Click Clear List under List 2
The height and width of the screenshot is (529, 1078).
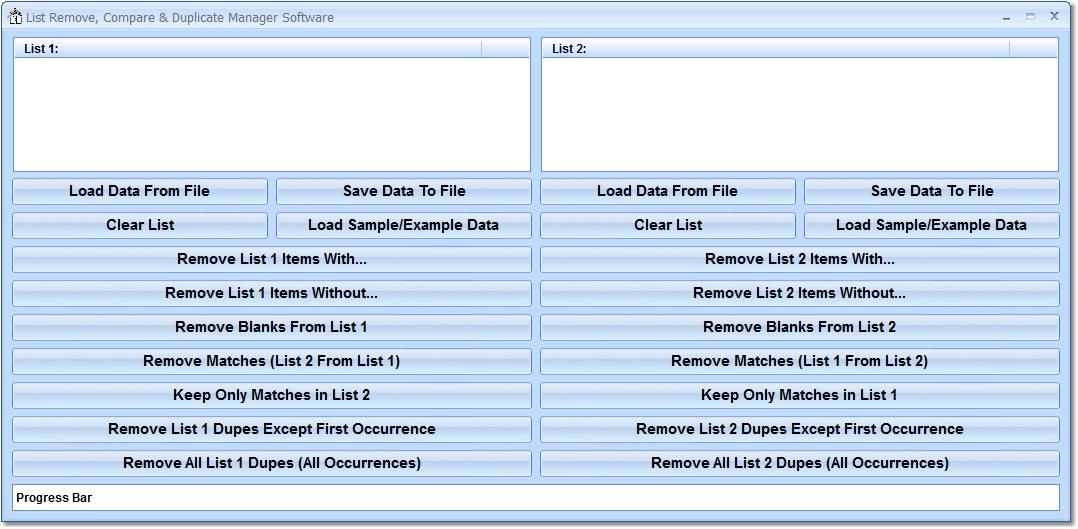pyautogui.click(x=668, y=225)
